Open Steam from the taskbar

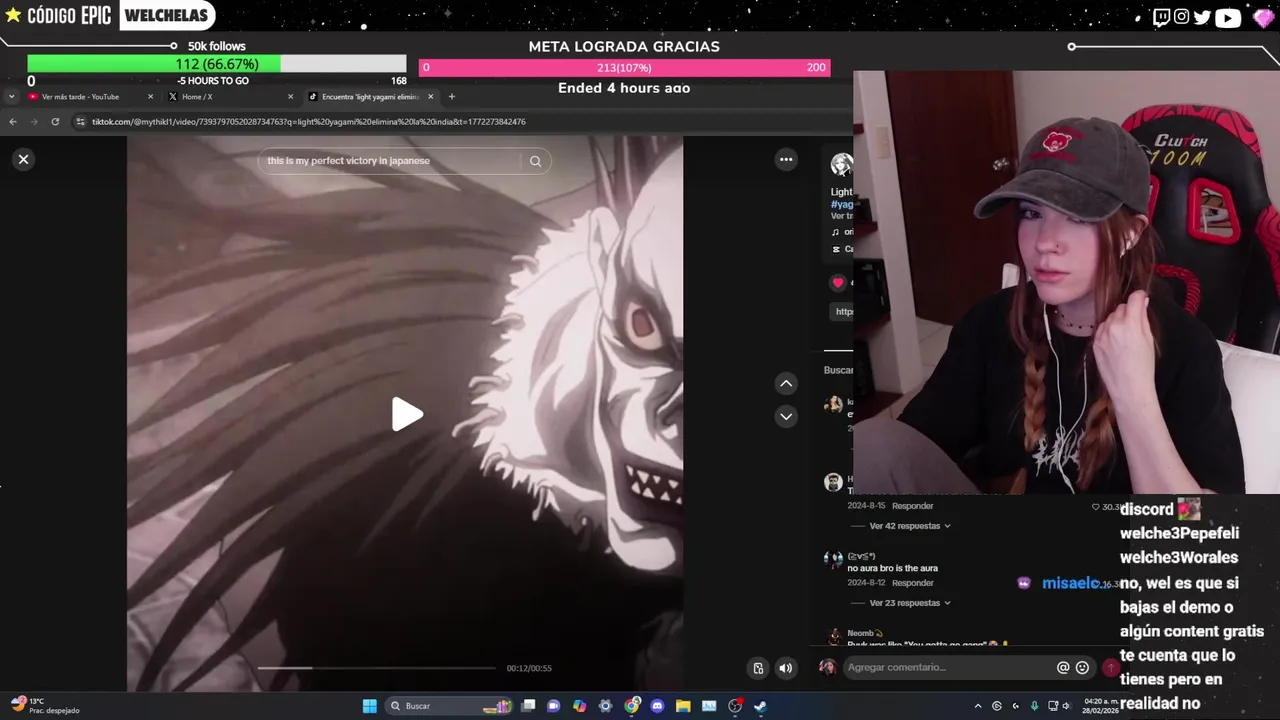pos(760,706)
